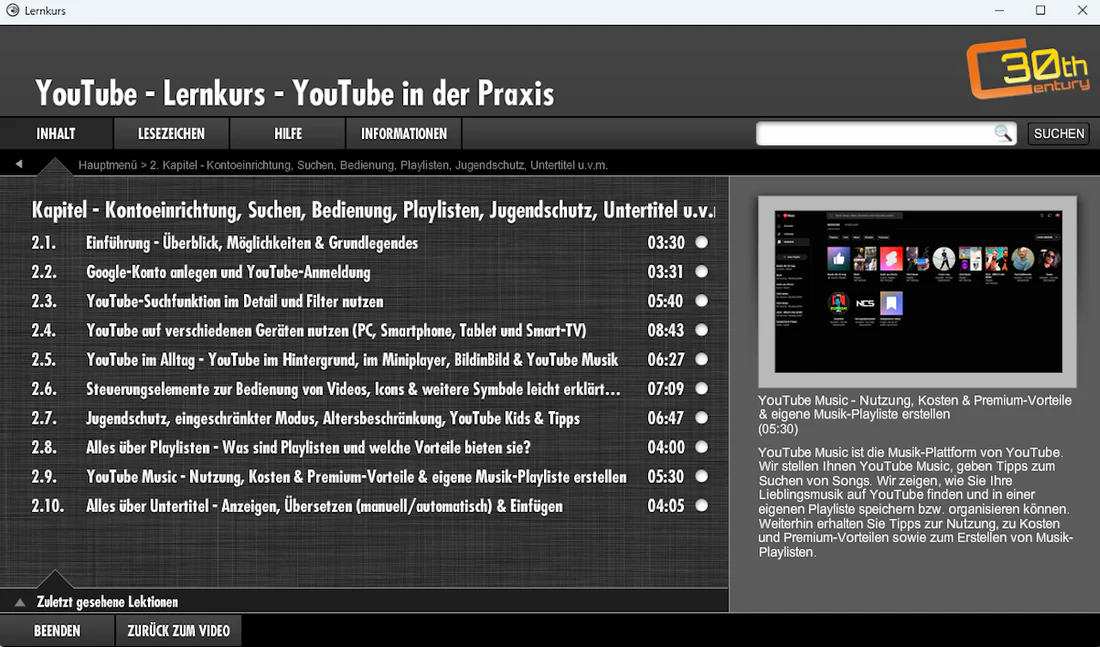Open the INFORMATIONEN tab
The image size is (1100, 647).
click(403, 132)
